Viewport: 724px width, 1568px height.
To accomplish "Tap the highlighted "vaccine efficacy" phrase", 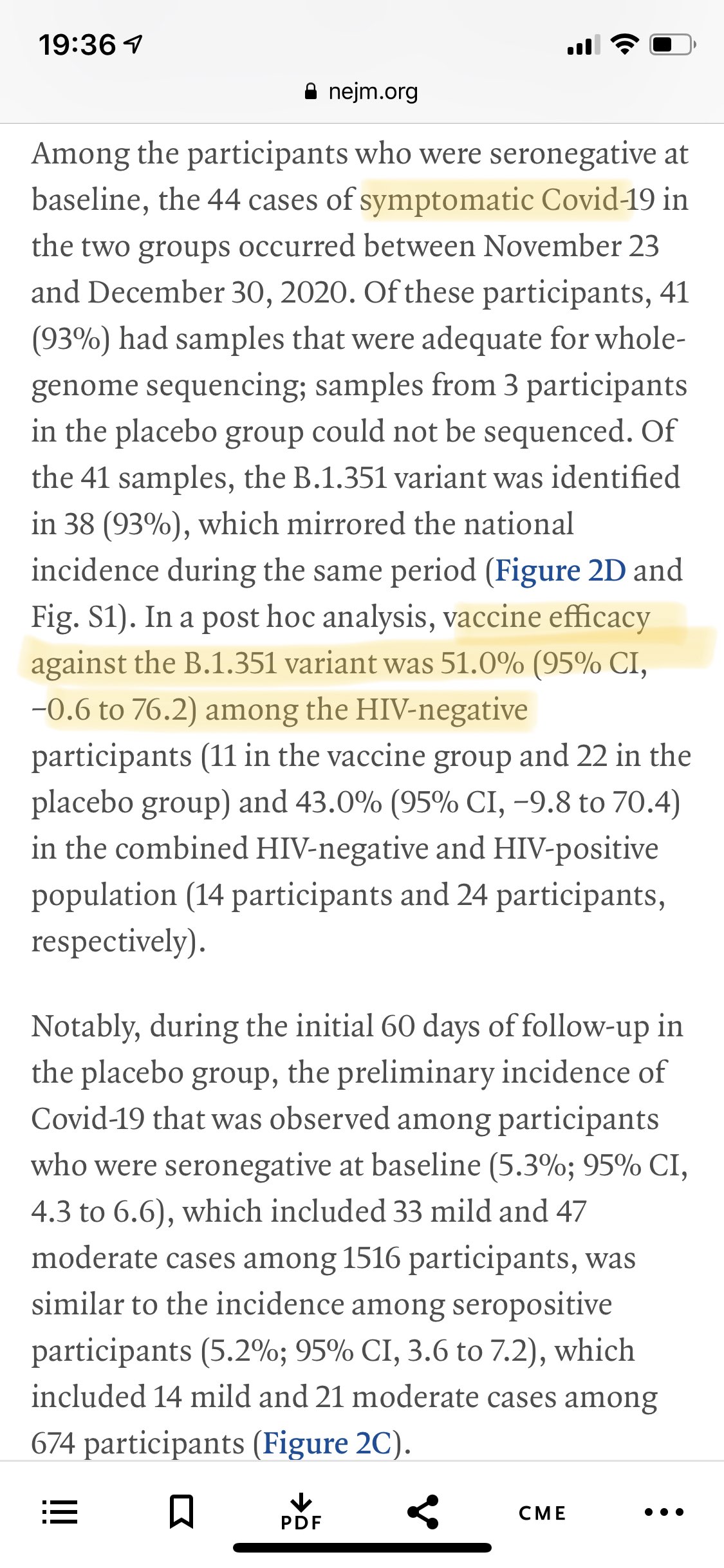I will tap(553, 617).
